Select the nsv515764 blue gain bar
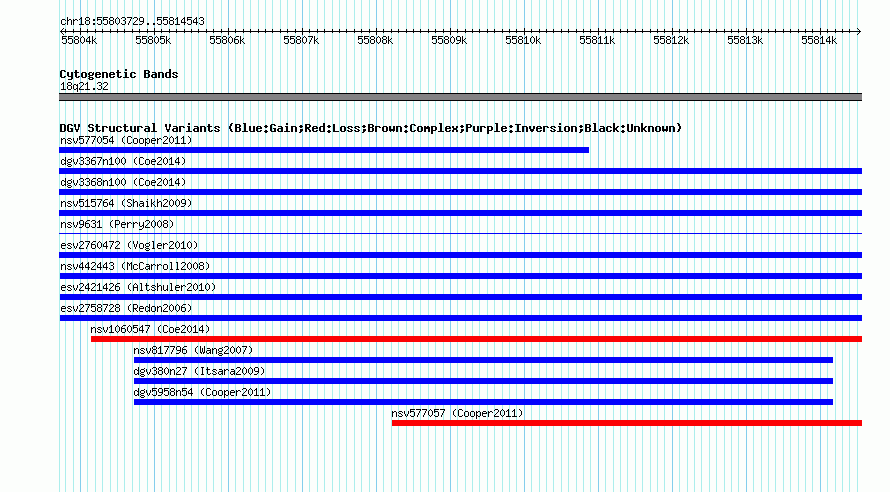The width and height of the screenshot is (890, 492). 460,213
